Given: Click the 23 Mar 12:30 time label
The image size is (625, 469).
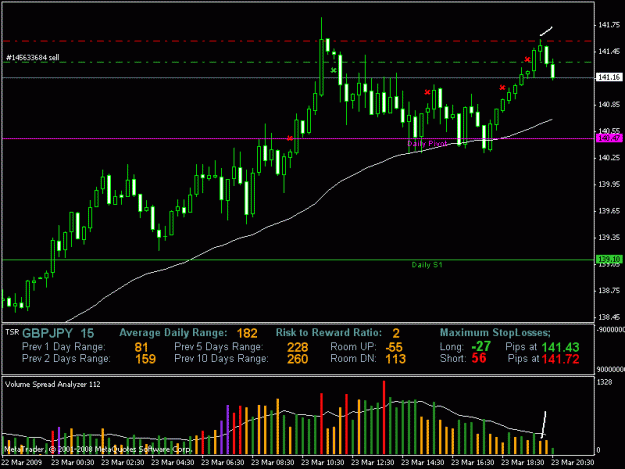Looking at the screenshot, I should tap(373, 463).
